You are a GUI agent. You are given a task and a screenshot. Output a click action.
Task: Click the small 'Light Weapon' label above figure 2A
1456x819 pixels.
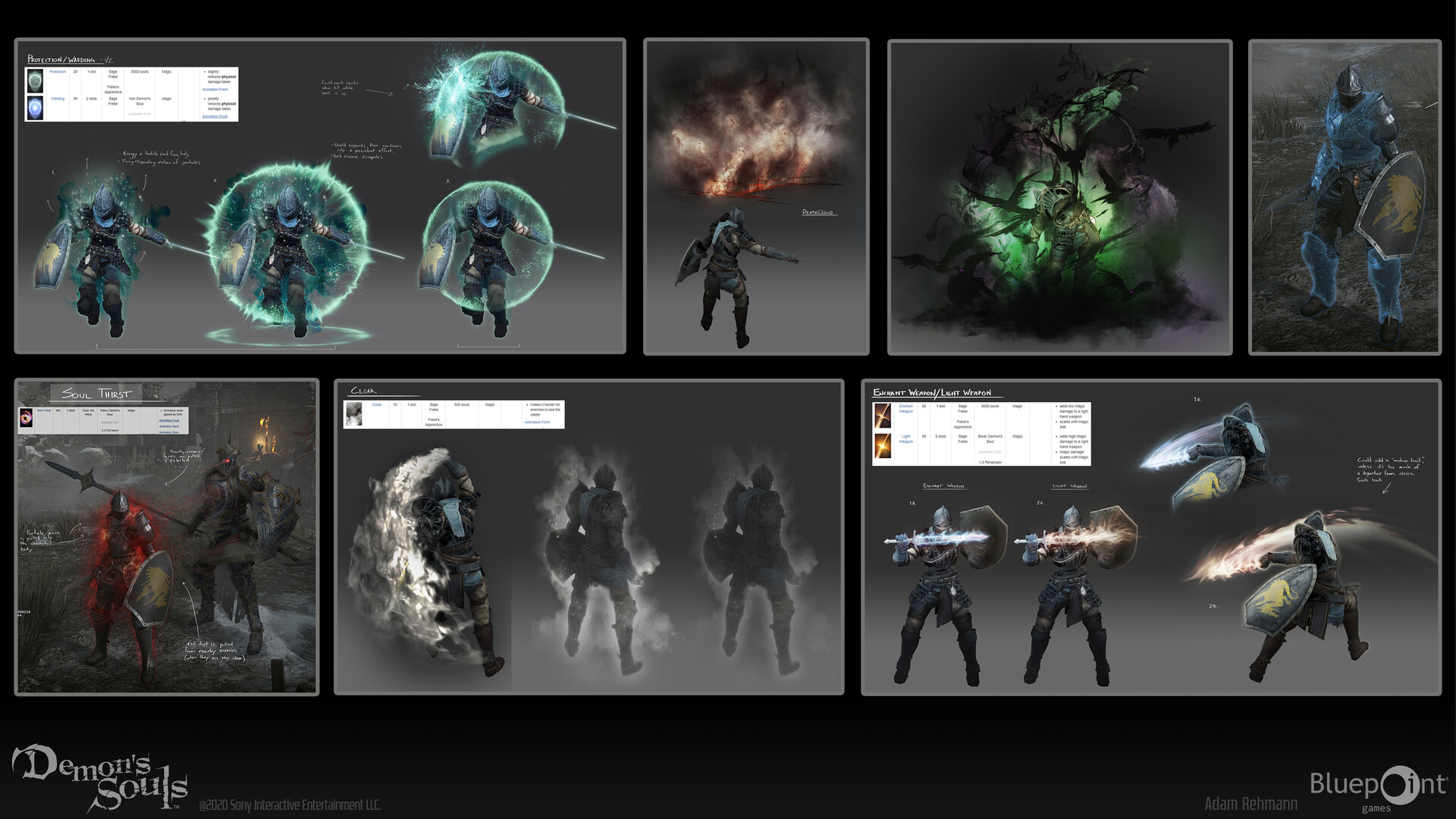click(x=1070, y=486)
